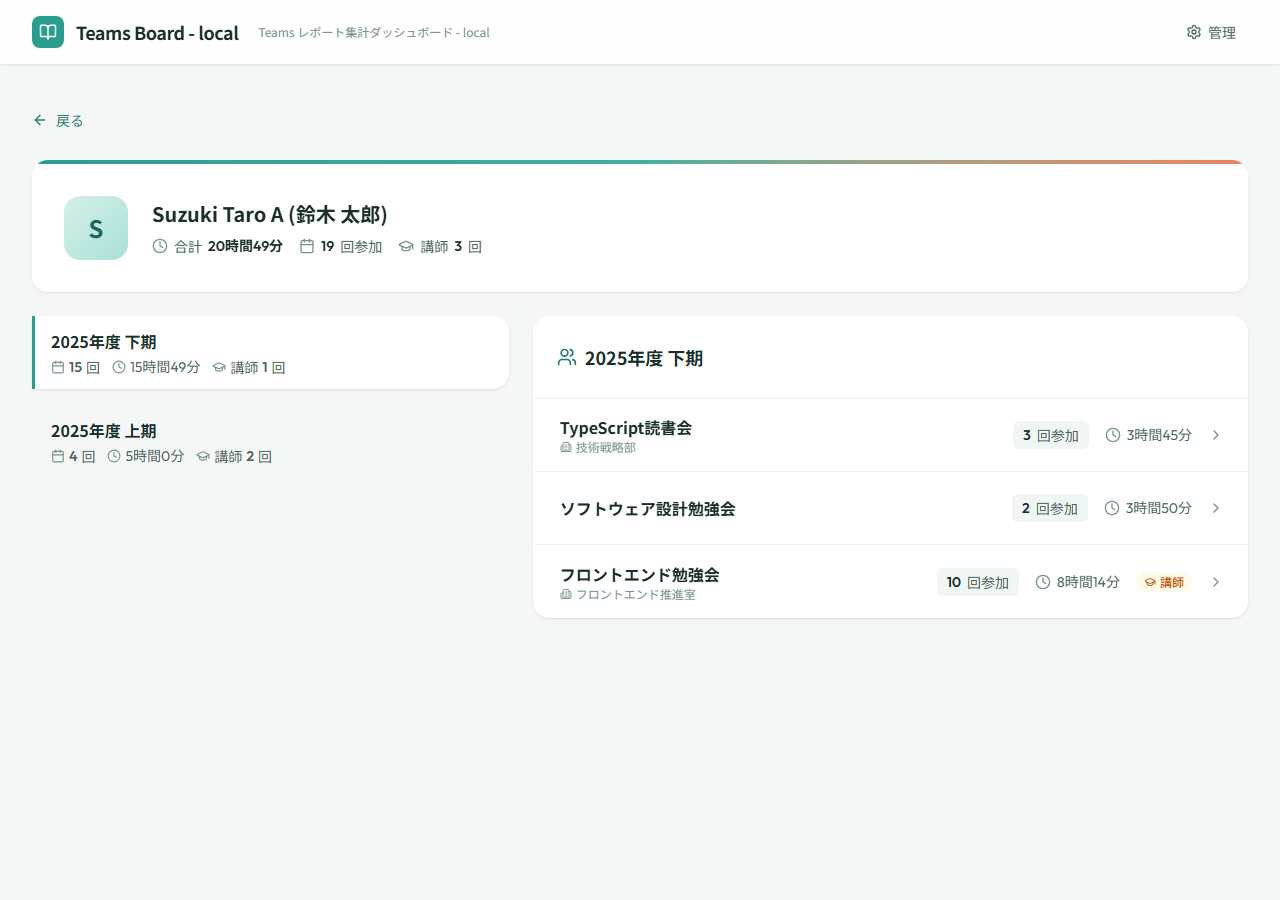The image size is (1280, 900).
Task: Select the 2025年度 下期 period tab
Action: coord(270,353)
